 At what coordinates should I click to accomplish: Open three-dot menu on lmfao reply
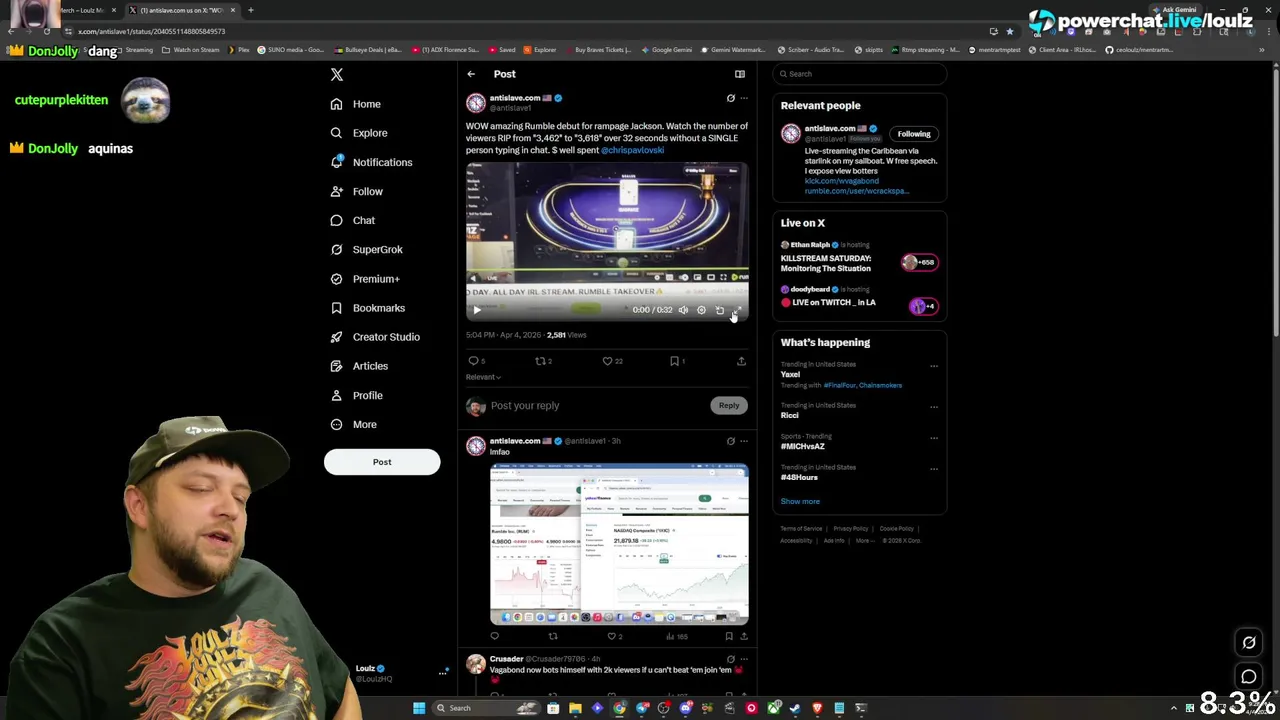coord(743,441)
